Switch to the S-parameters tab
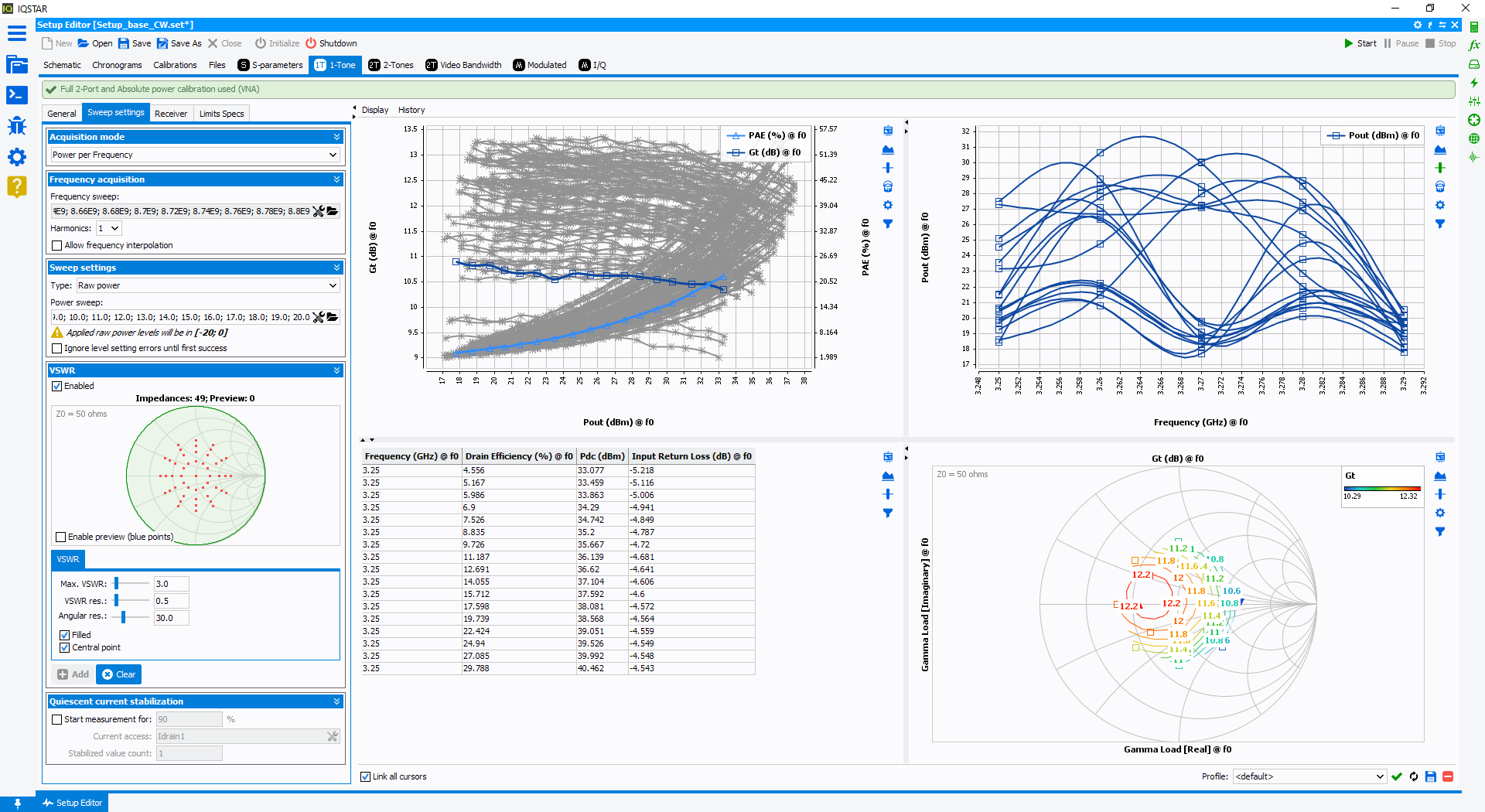The image size is (1485, 812). [270, 65]
